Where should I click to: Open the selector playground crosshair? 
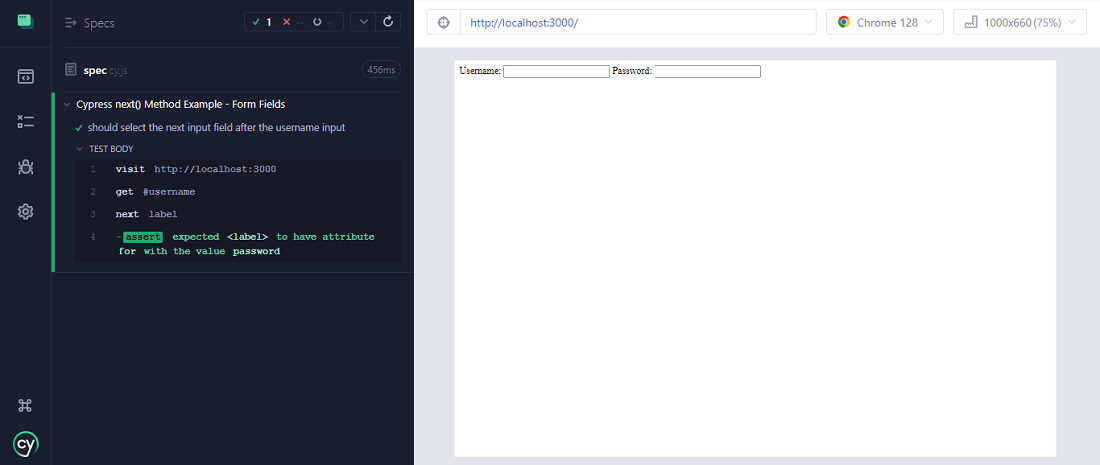tap(443, 22)
